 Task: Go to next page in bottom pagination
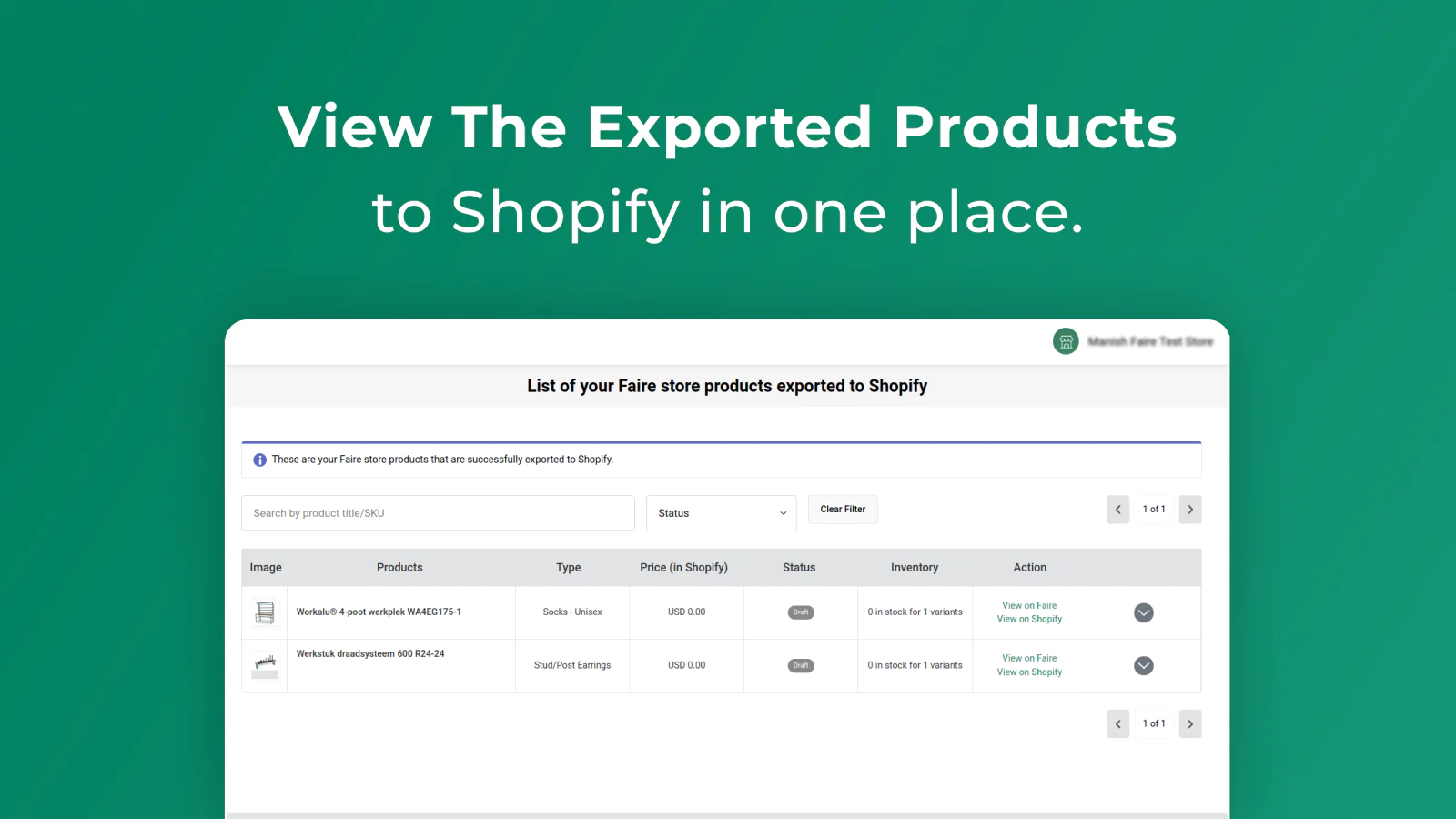click(1190, 724)
